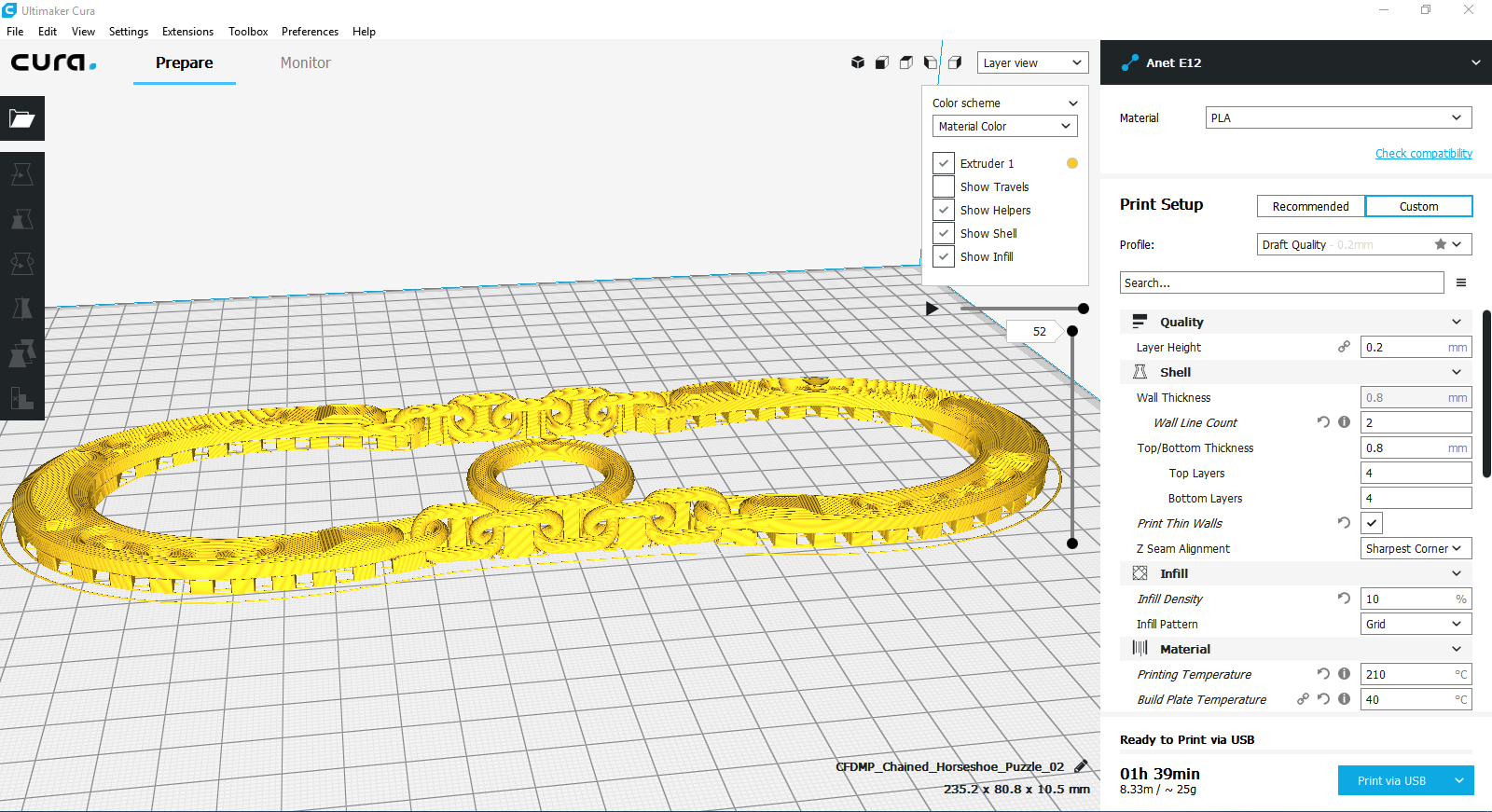The image size is (1492, 812).
Task: Open the Anet E12 printer selector
Action: click(x=1296, y=62)
